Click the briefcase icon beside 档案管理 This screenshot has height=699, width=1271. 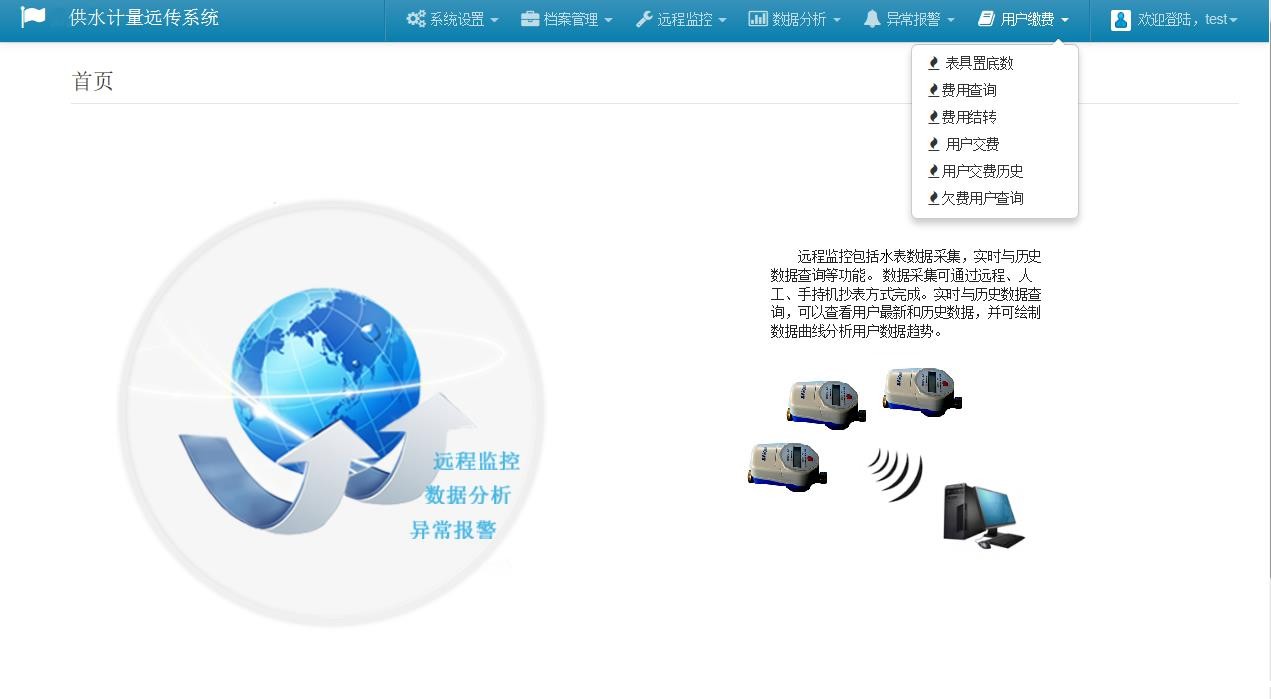530,19
